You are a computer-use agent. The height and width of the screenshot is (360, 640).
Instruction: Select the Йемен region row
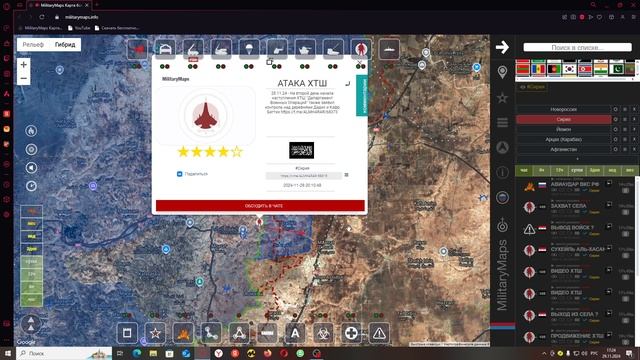[x=564, y=129]
